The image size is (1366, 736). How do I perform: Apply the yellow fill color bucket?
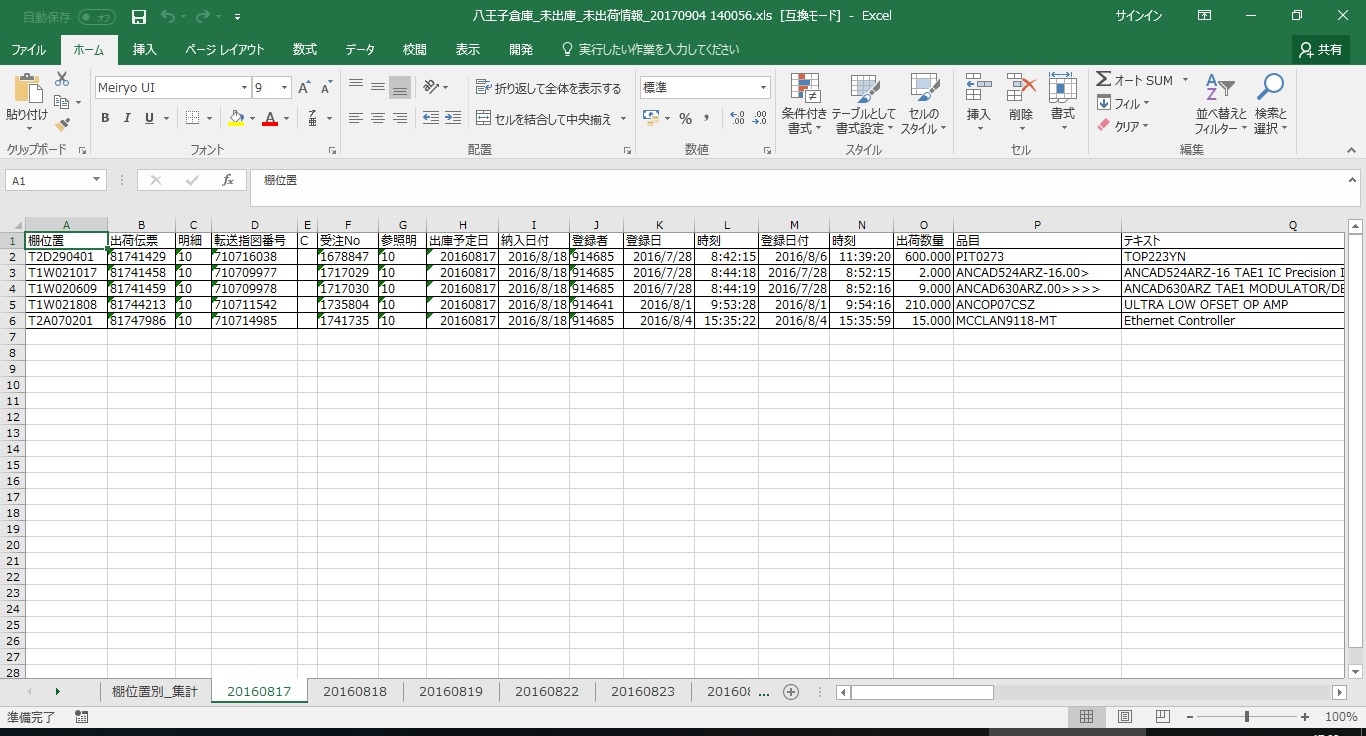coord(236,118)
